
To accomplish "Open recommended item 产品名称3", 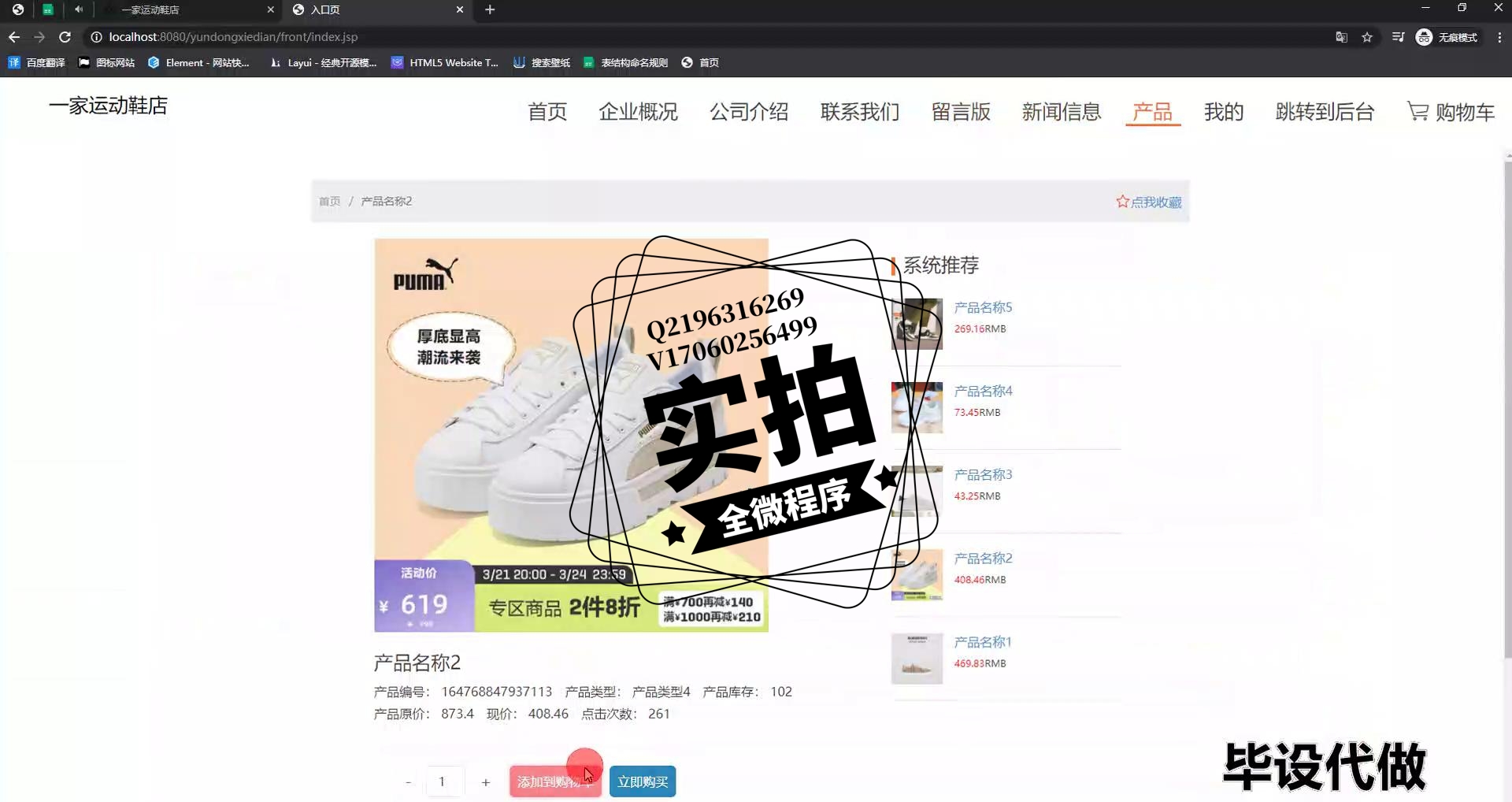I will (983, 474).
